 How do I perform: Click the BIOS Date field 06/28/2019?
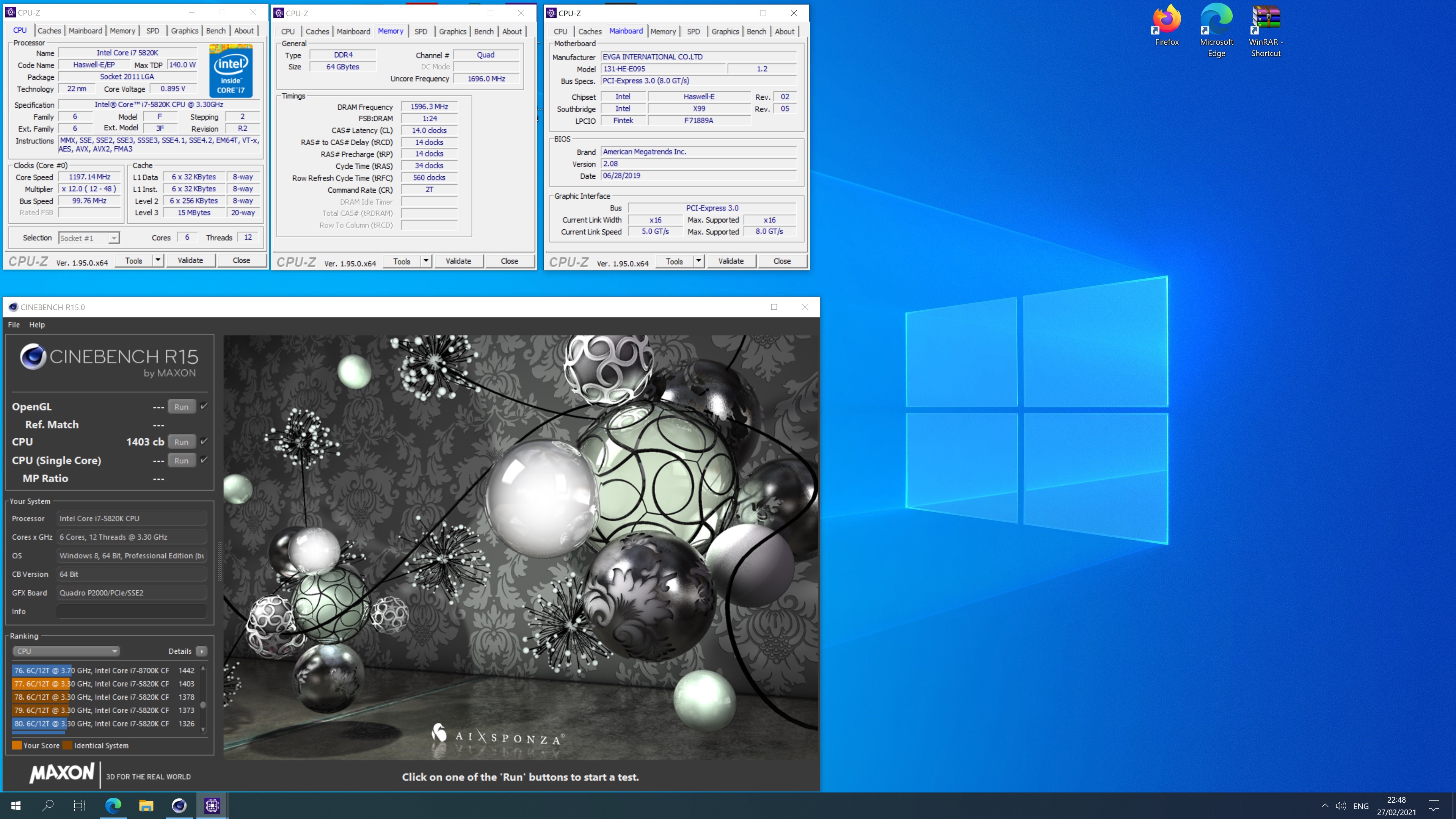(698, 175)
